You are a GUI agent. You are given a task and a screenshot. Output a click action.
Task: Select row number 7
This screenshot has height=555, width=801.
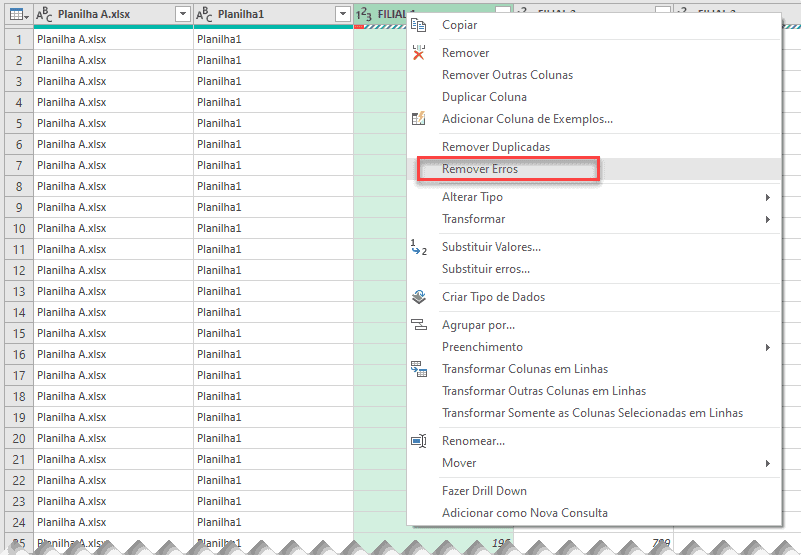pos(19,166)
